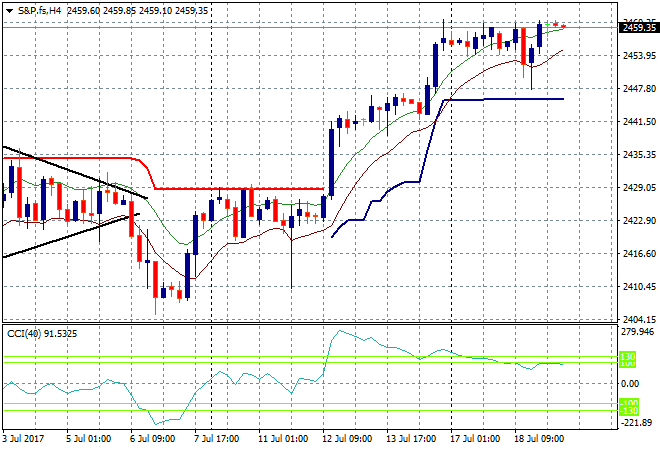Screen dimensions: 660x450
Task: Click CCI scale value 279.946
Action: 638,332
